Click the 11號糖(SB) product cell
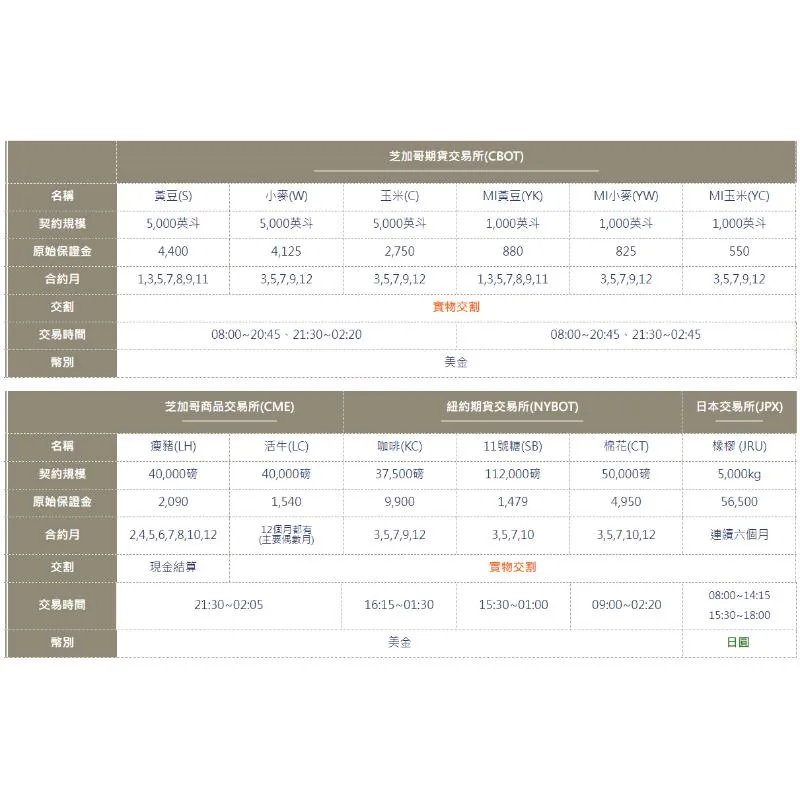The image size is (800, 800). [512, 446]
